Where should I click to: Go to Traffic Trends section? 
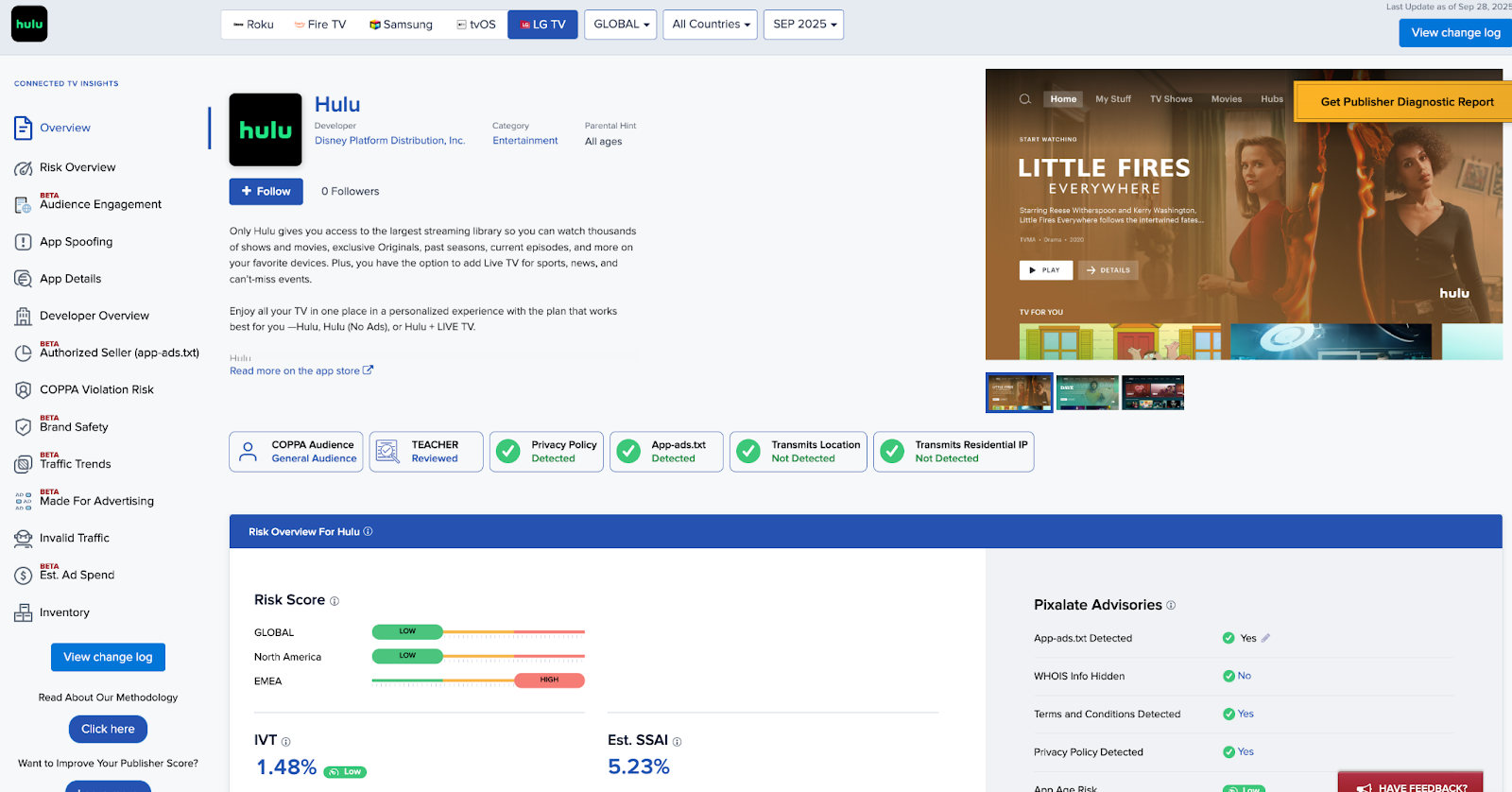pyautogui.click(x=75, y=464)
